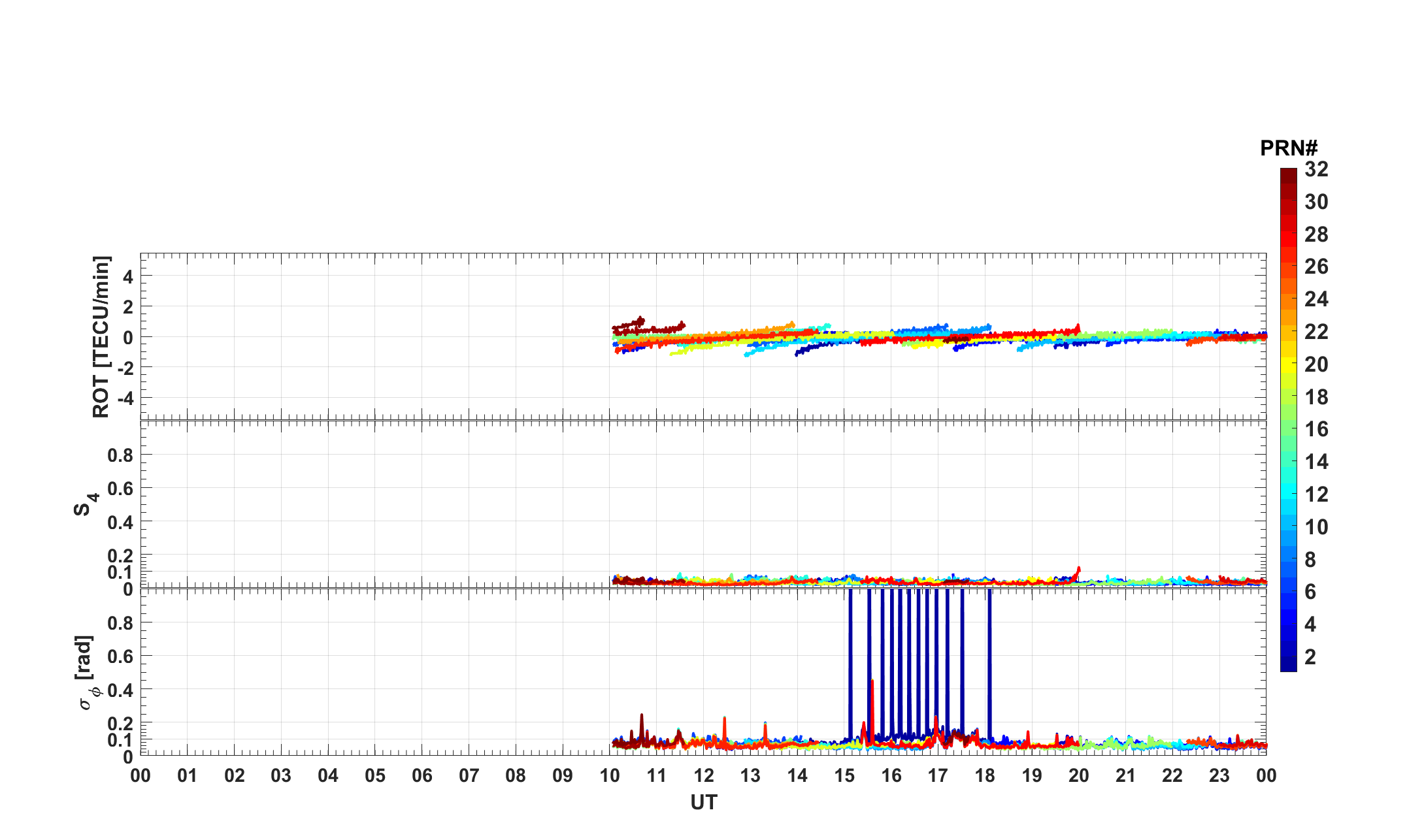Click the ROT [TECU/min] y-axis label
Screen dimensions: 1407x840
pos(101,336)
